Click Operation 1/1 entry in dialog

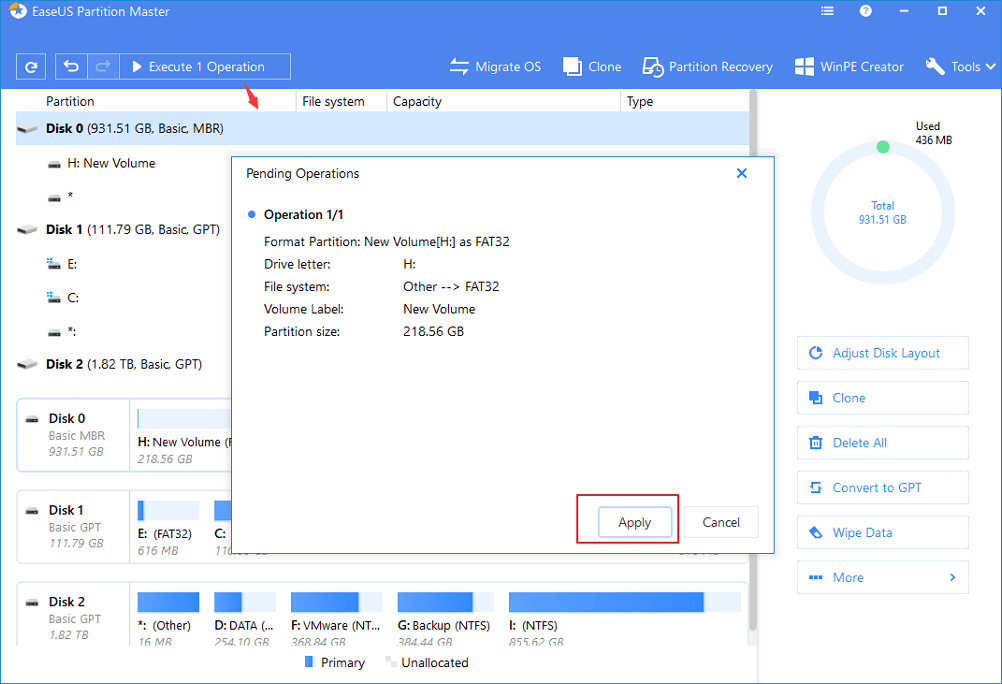coord(304,215)
